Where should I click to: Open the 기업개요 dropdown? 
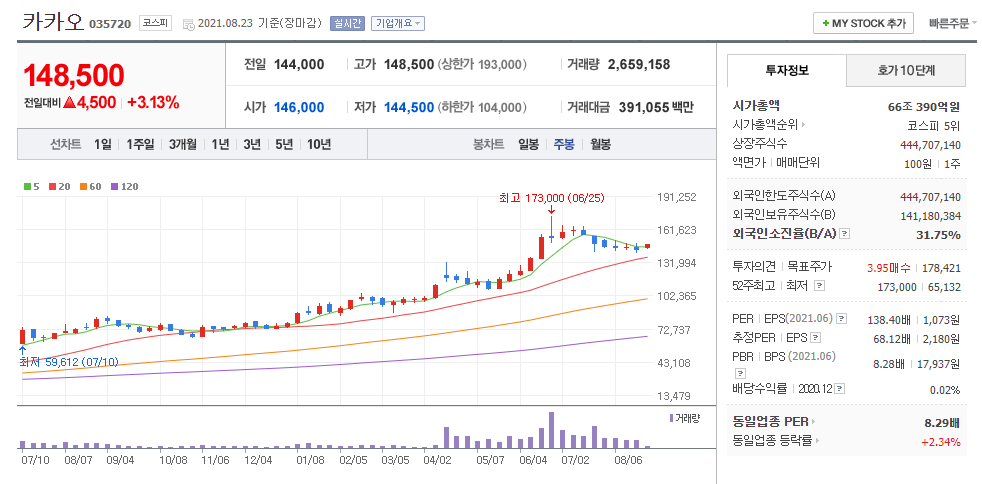[398, 24]
